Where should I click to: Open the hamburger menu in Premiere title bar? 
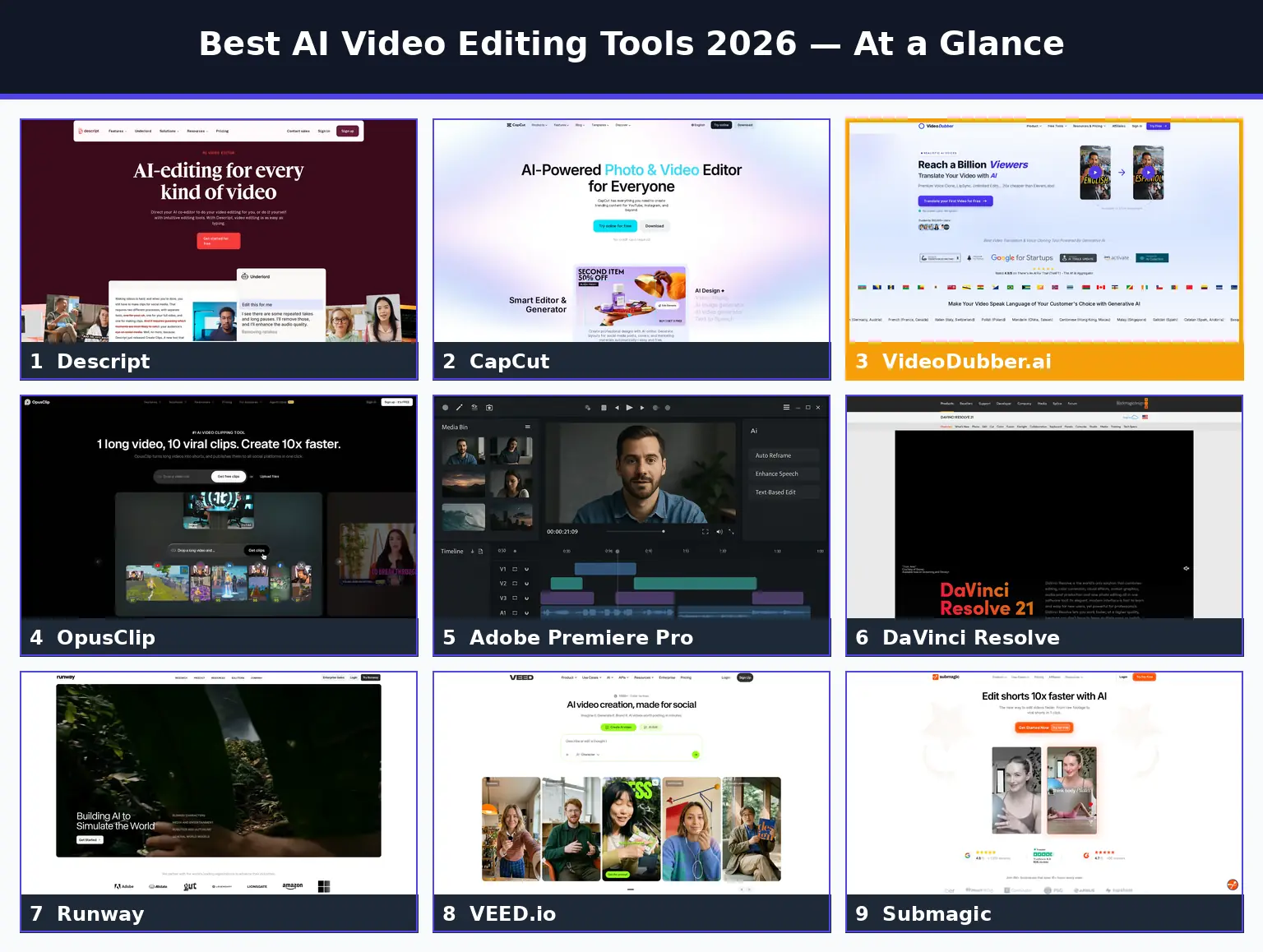click(786, 407)
